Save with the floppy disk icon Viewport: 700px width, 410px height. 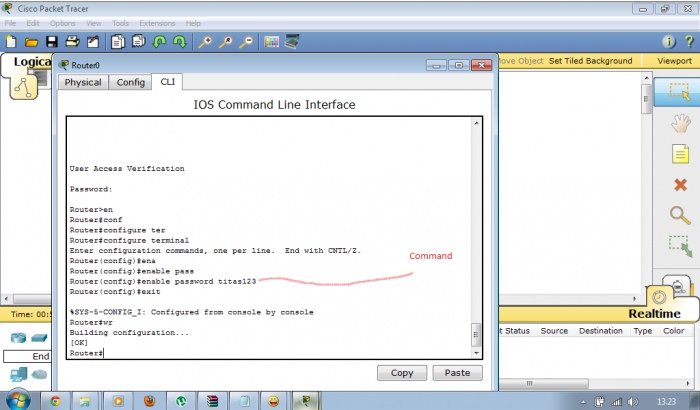(x=52, y=42)
